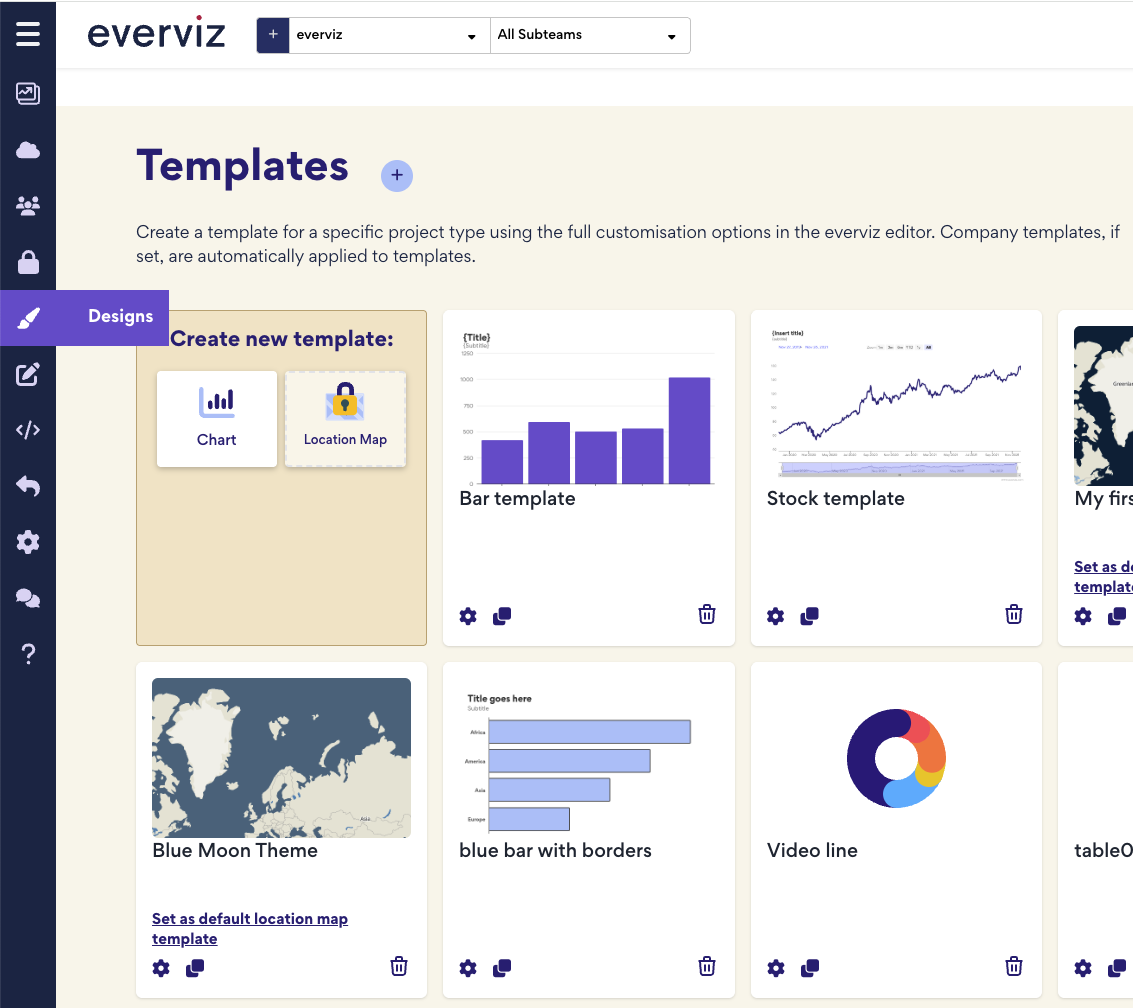Open Blue Moon Theme map thumbnail
The image size is (1133, 1008).
(x=281, y=758)
